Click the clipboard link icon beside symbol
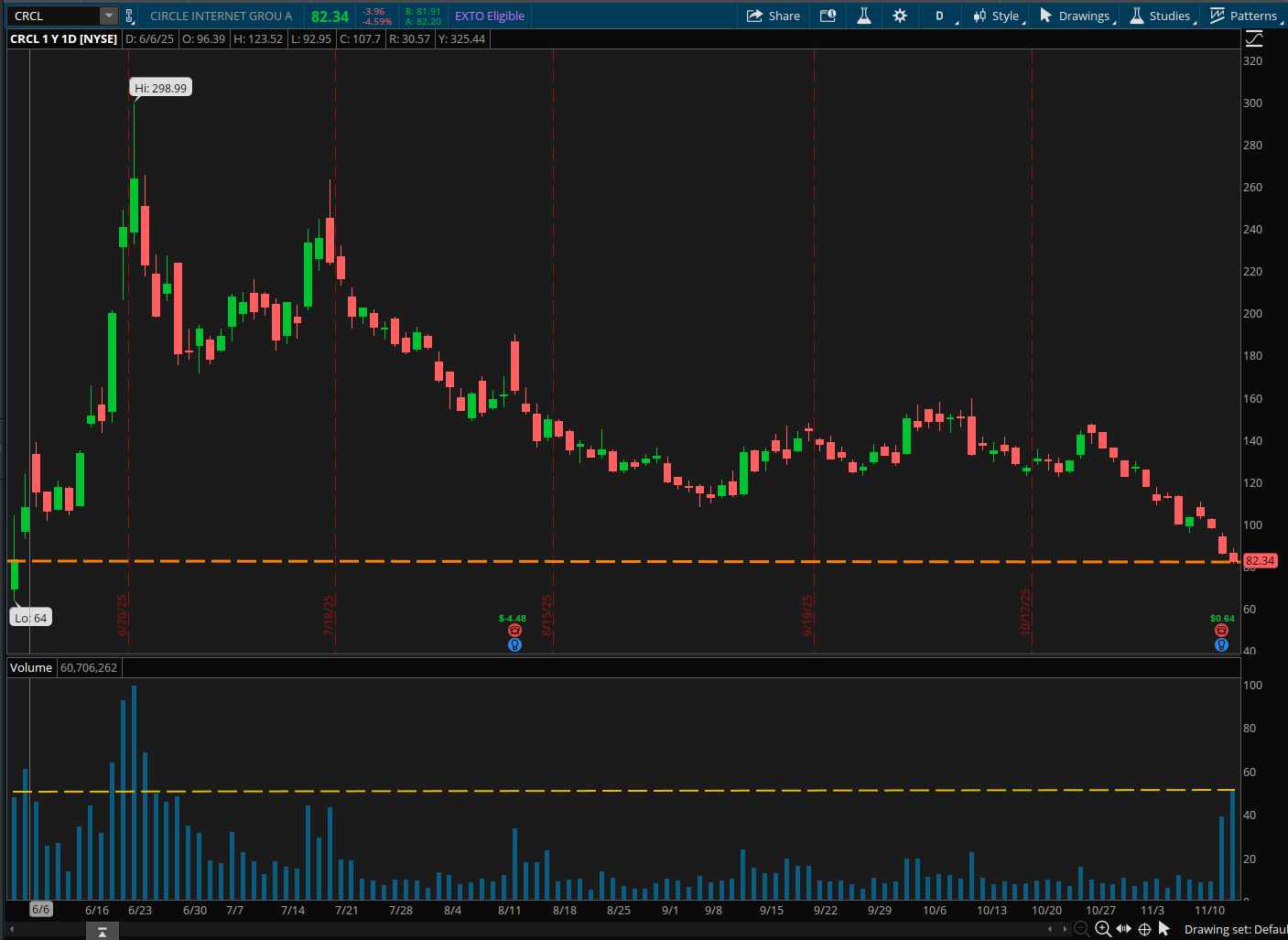Viewport: 1288px width, 940px height. 130,16
